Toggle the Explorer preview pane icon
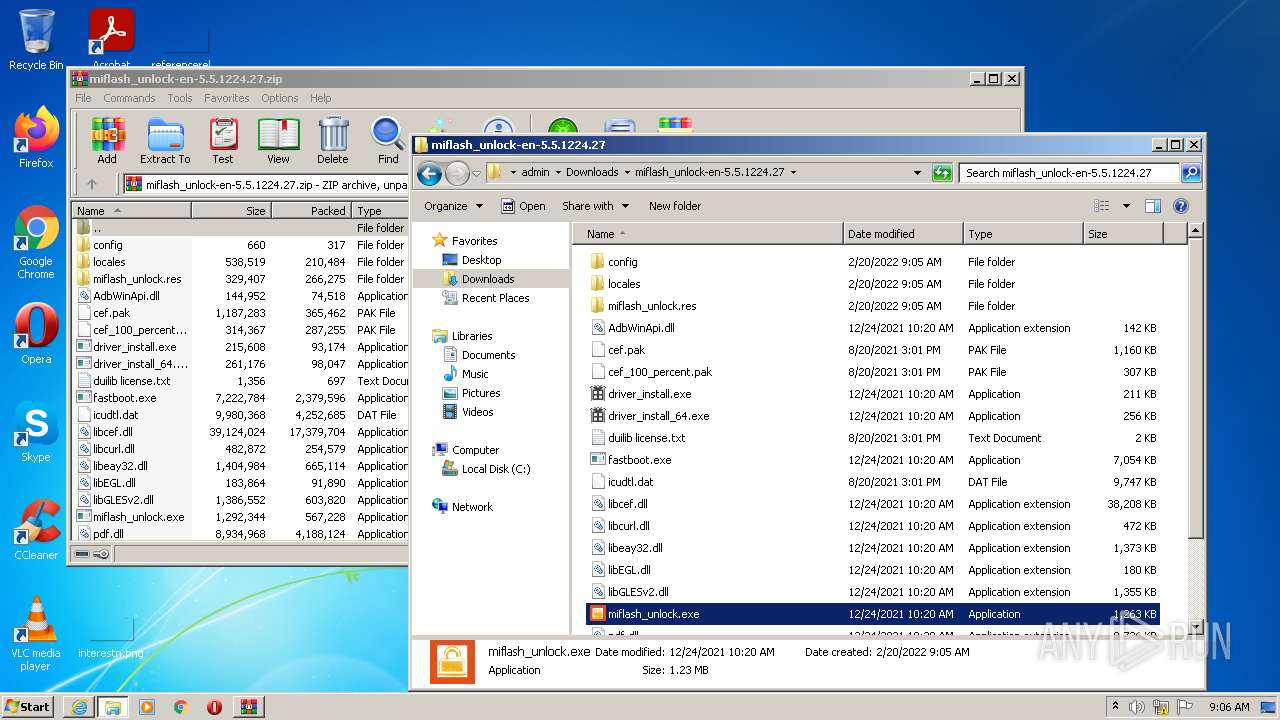This screenshot has width=1280, height=720. pos(1152,206)
